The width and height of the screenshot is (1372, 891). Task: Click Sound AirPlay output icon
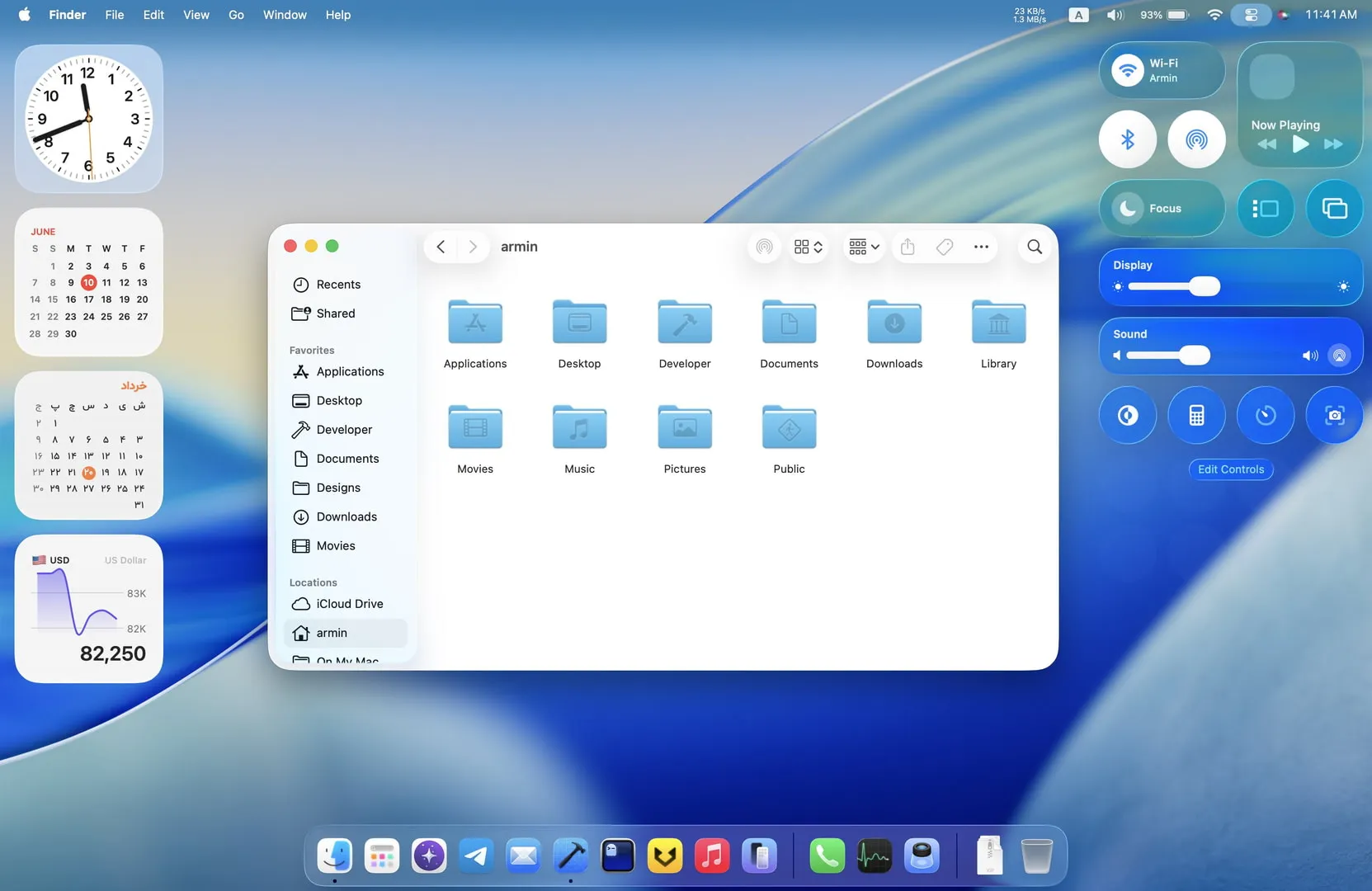(1339, 356)
